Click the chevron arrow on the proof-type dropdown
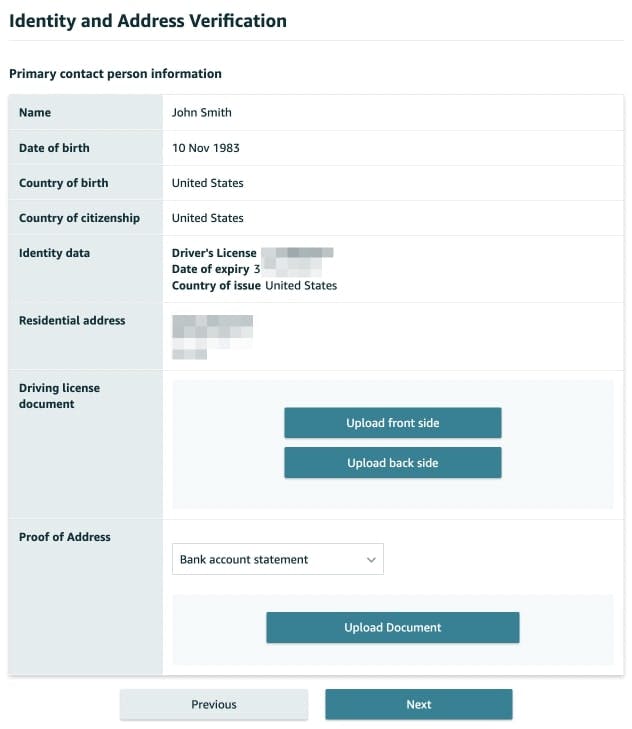The image size is (632, 729). pos(371,560)
